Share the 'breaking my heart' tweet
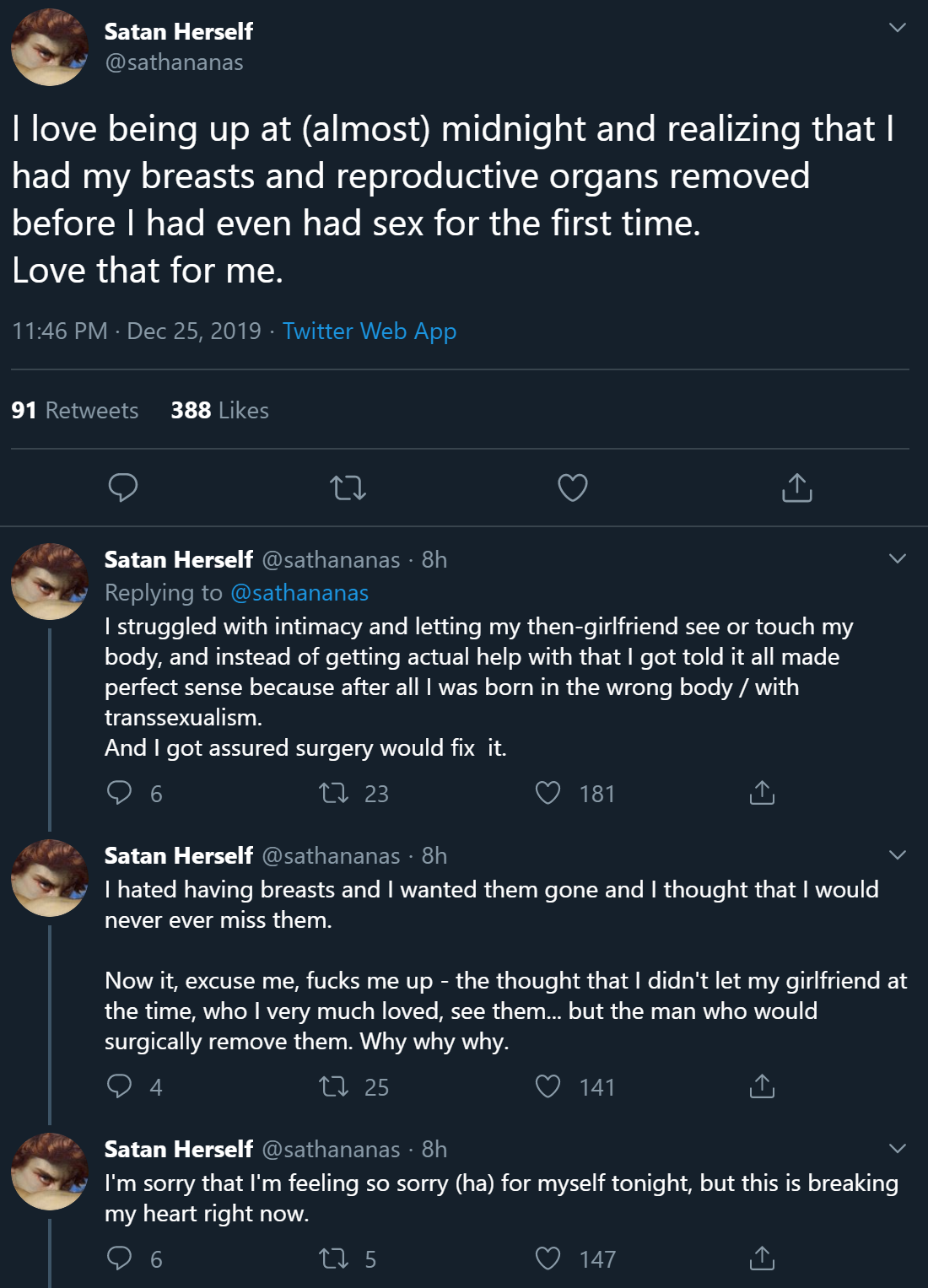 click(762, 1258)
